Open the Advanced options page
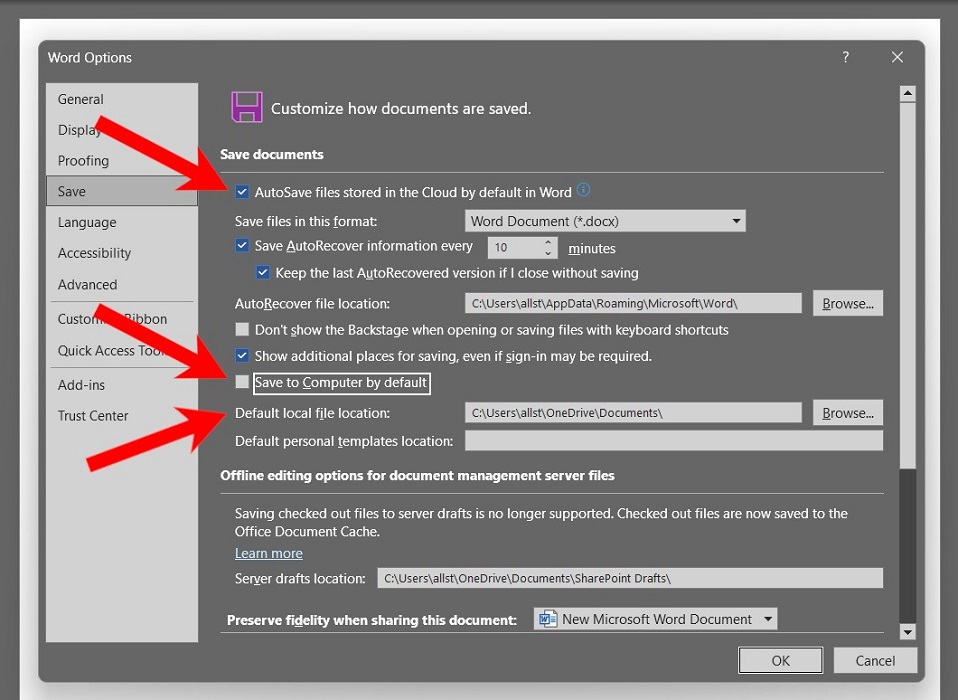Screen dimensions: 958x700 (x=87, y=284)
